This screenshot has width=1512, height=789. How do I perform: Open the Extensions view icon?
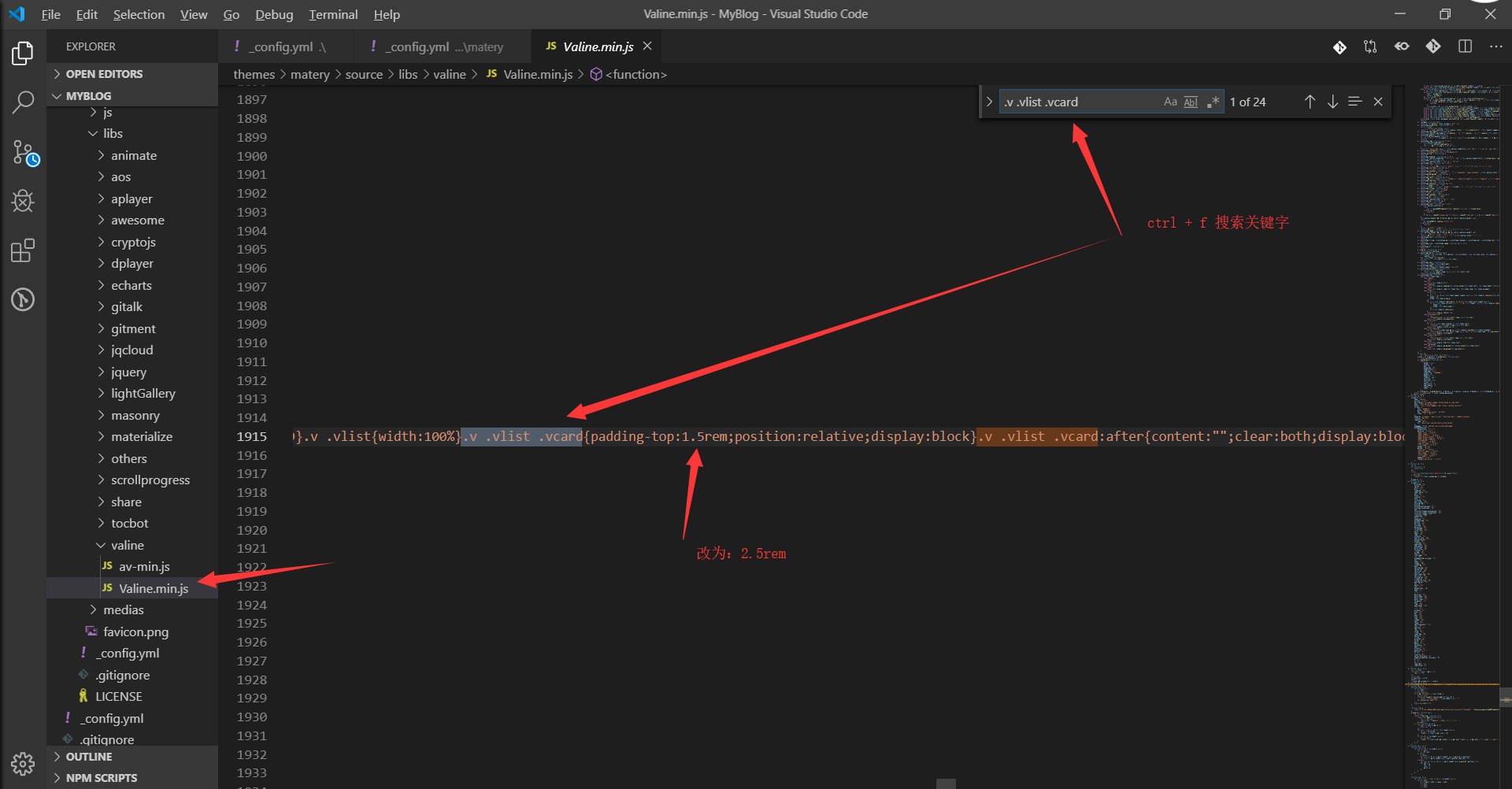coord(23,250)
